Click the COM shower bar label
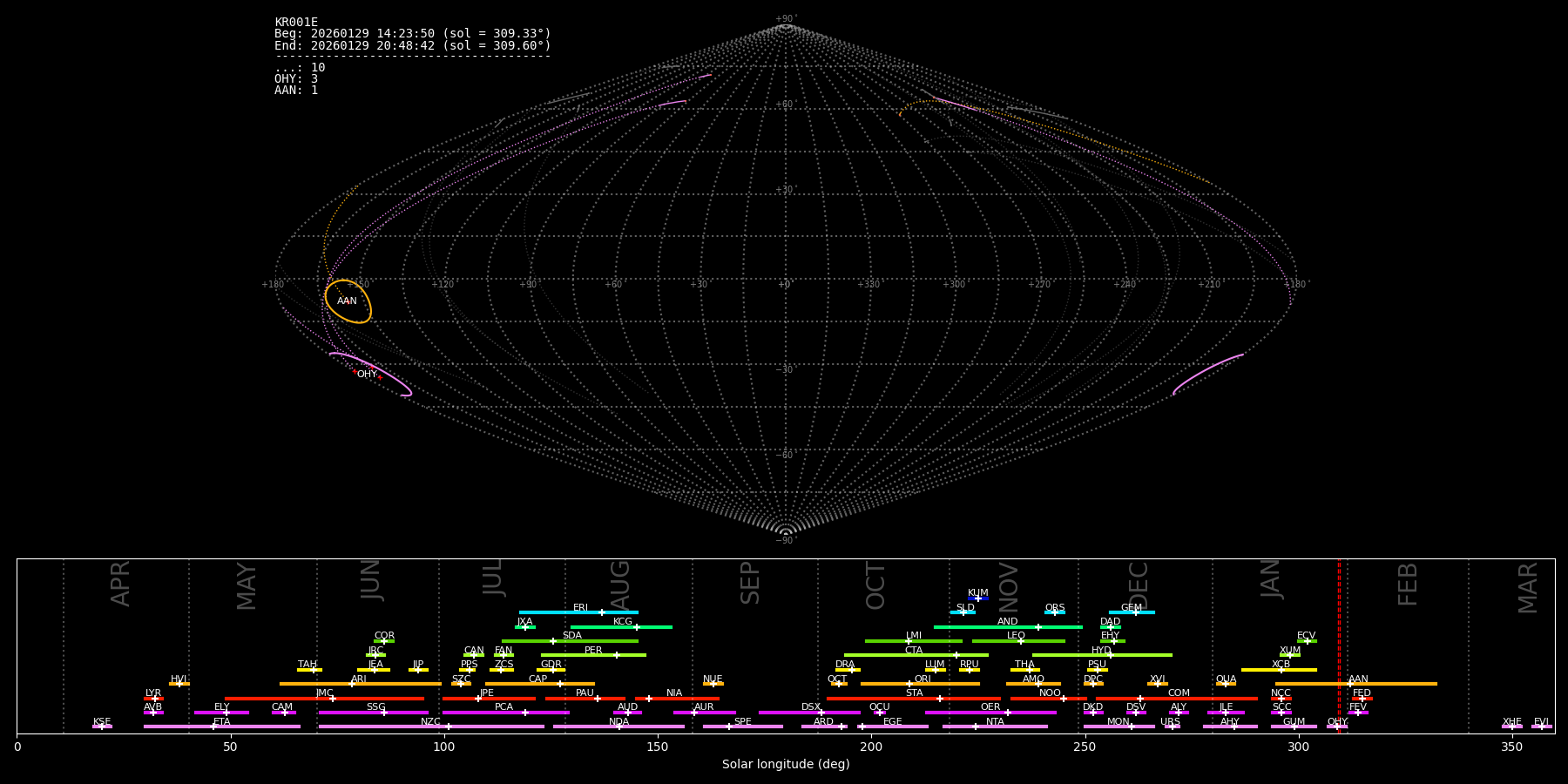Viewport: 1568px width, 784px height. pos(1179,693)
